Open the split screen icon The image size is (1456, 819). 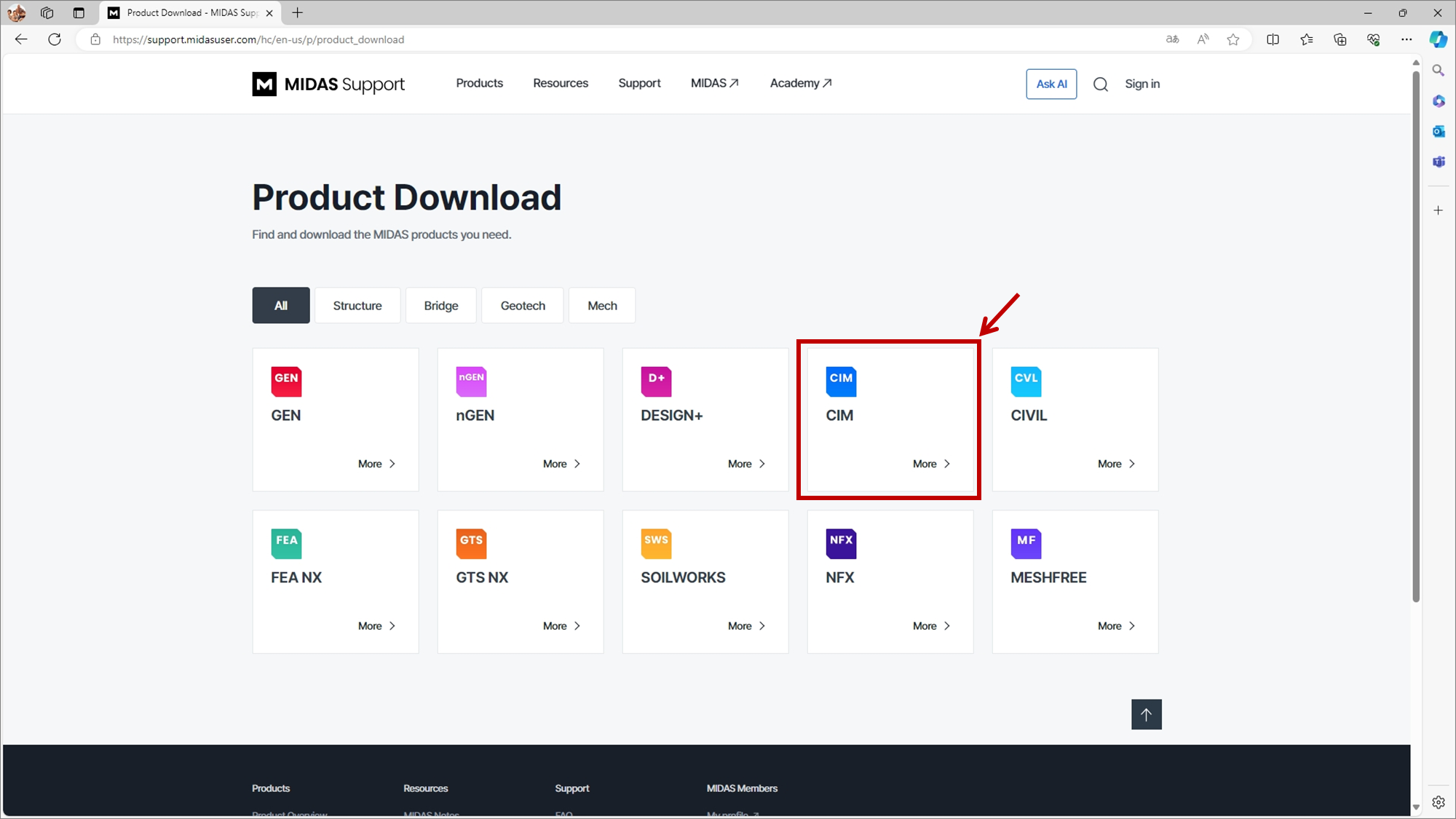point(1273,39)
